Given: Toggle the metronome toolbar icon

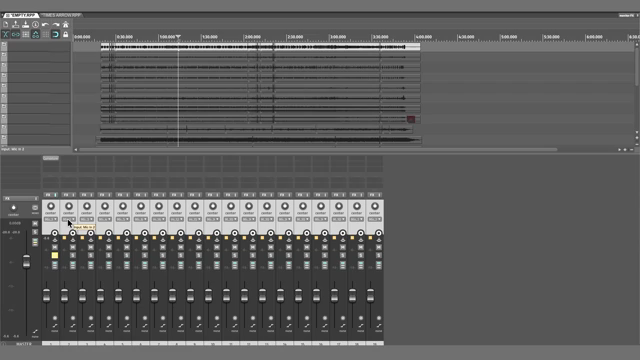Looking at the screenshot, I should click(65, 24).
